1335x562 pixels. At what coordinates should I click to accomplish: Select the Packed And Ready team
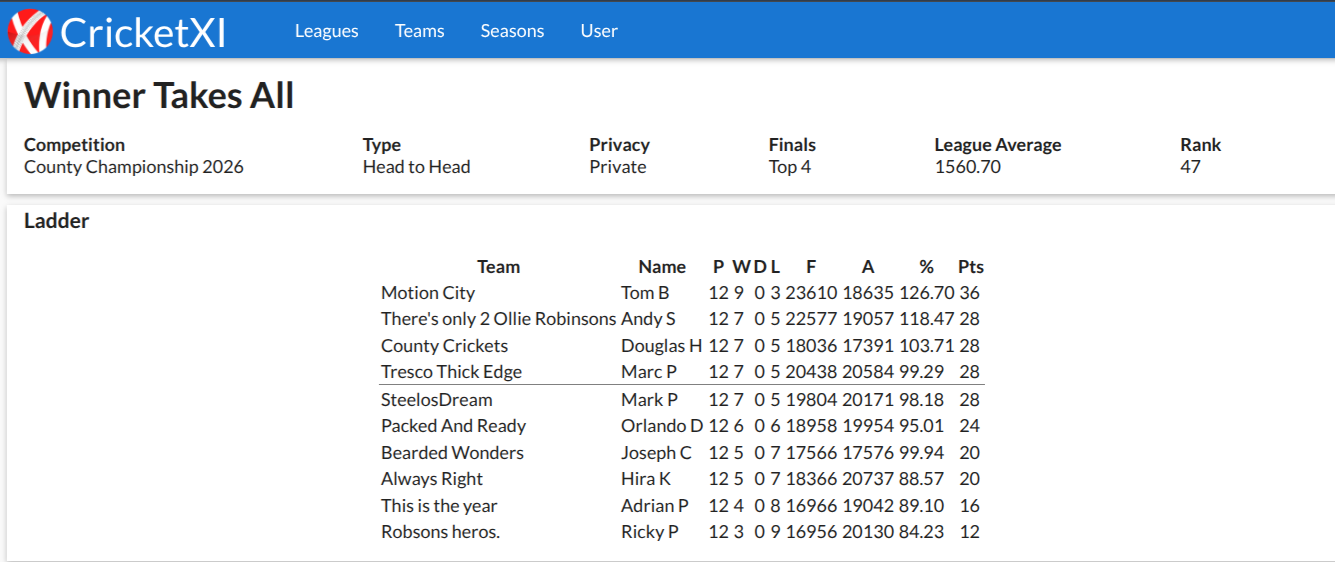[x=453, y=426]
